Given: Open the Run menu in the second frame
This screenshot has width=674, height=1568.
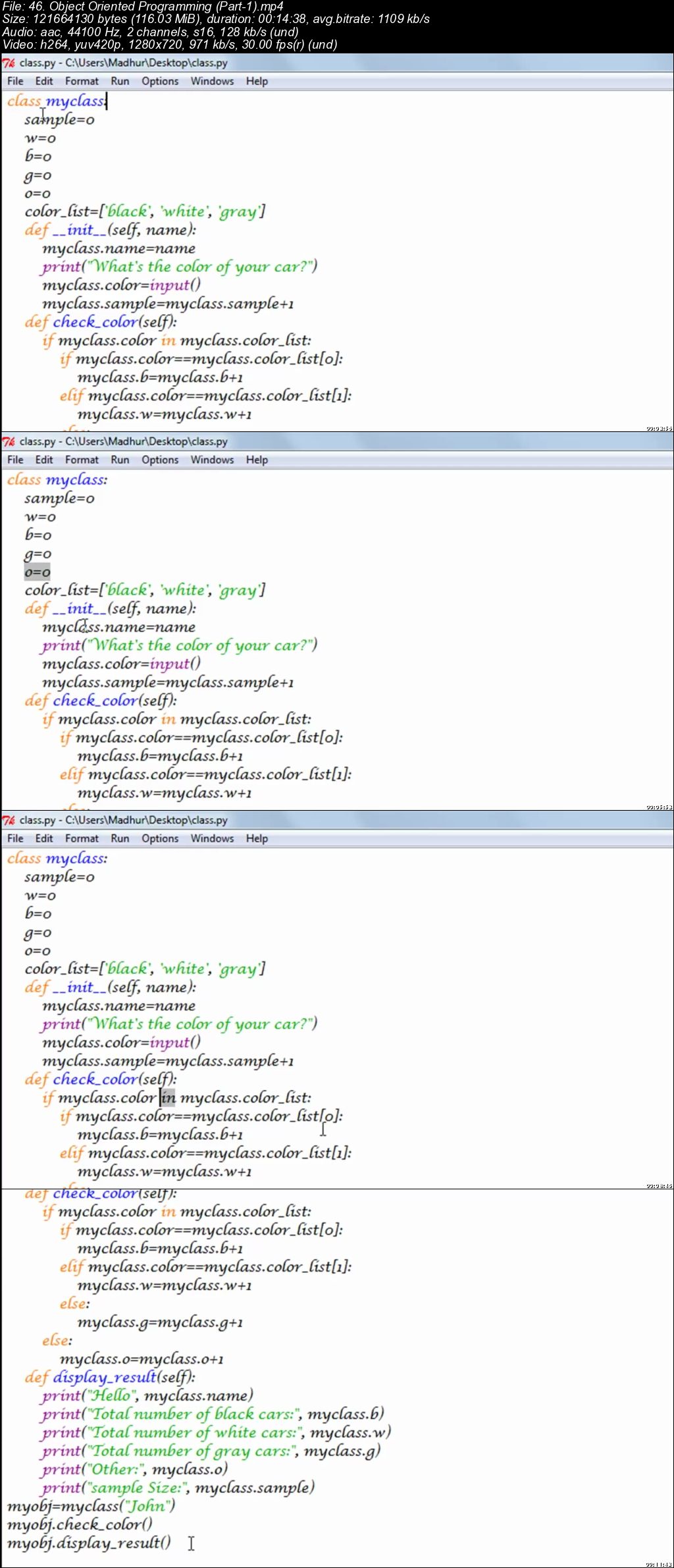Looking at the screenshot, I should 120,460.
